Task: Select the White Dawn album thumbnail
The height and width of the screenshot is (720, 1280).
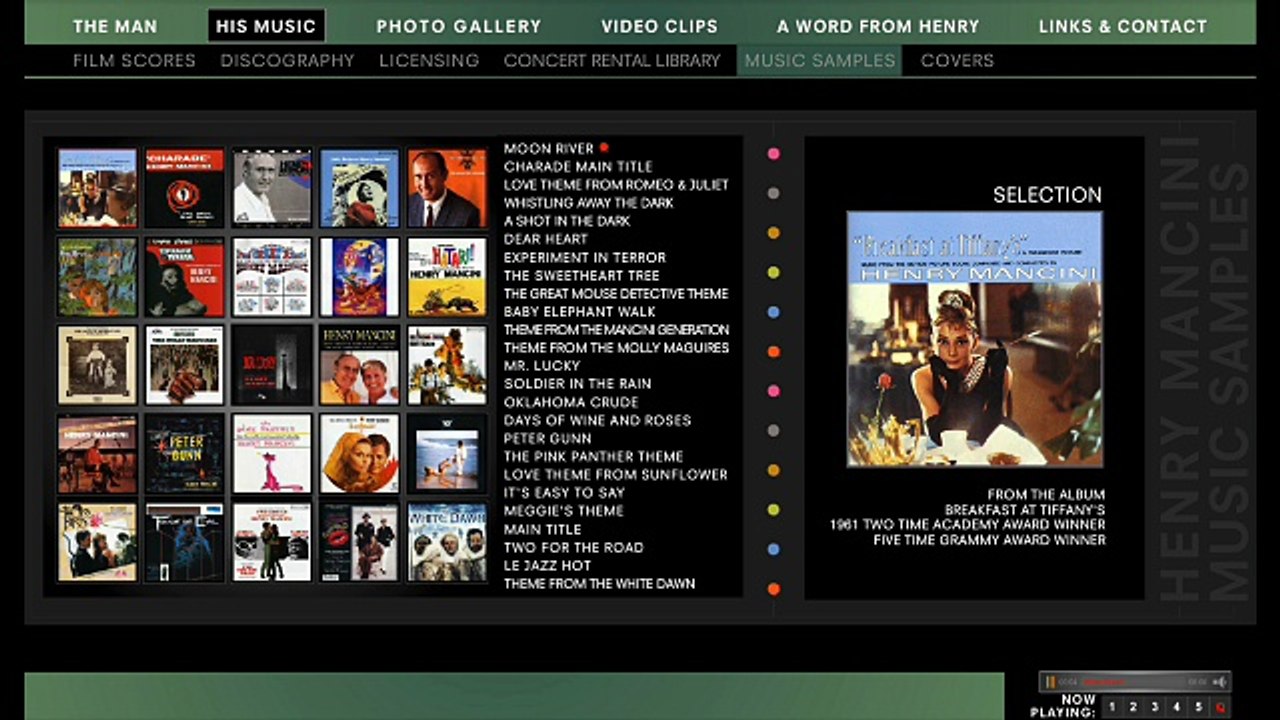Action: tap(447, 541)
